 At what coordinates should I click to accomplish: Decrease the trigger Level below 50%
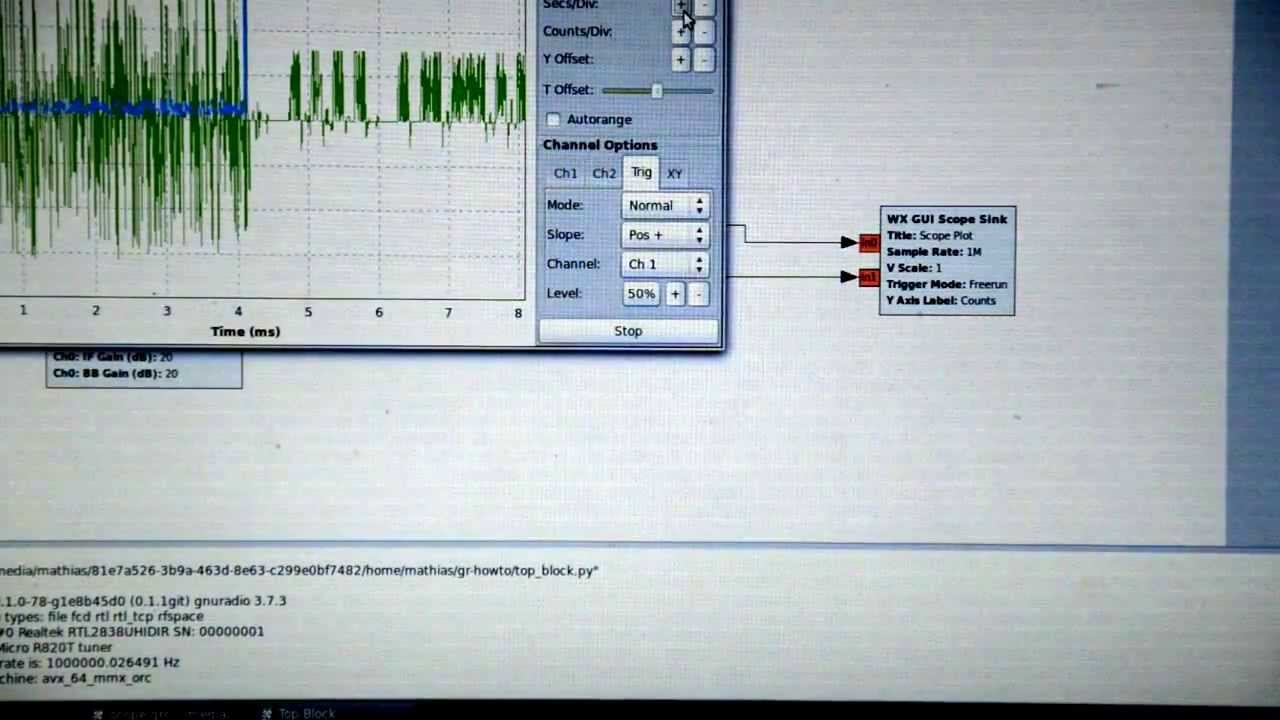click(x=699, y=294)
